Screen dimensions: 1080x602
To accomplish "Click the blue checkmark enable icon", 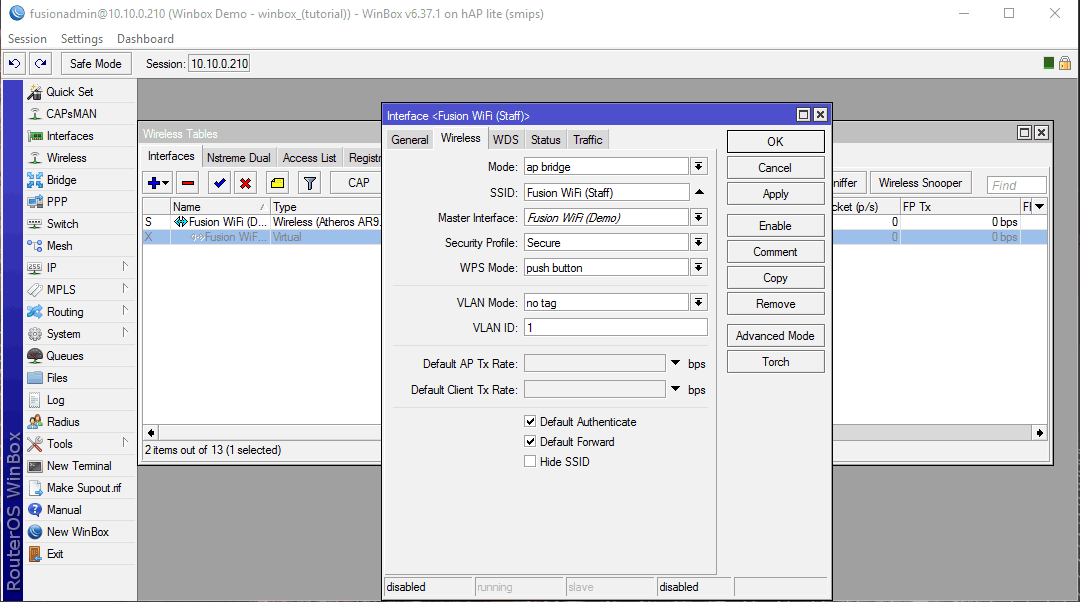I will tap(220, 183).
